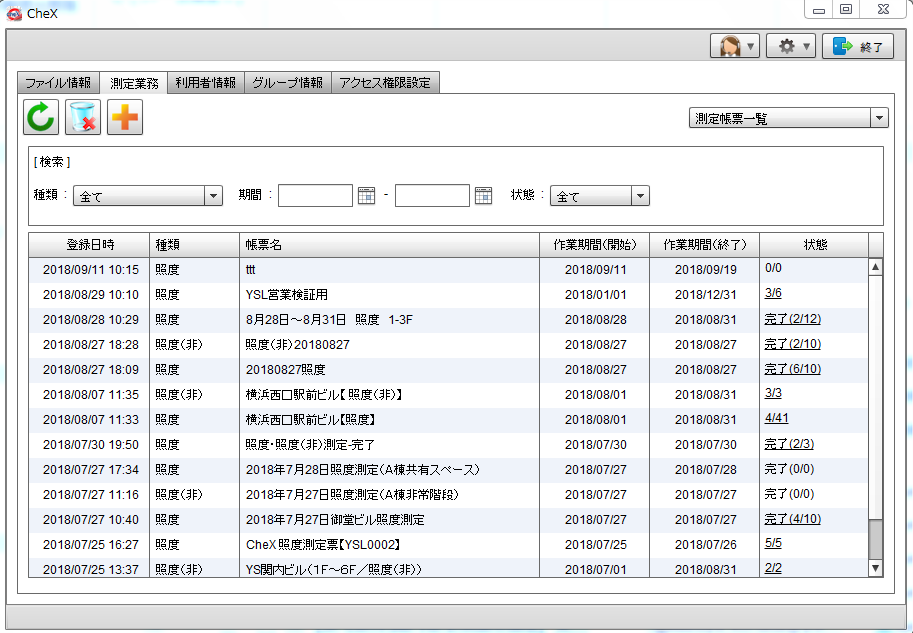Select 照度・照度(非)測定-完了 row
The height and width of the screenshot is (633, 913).
(448, 445)
